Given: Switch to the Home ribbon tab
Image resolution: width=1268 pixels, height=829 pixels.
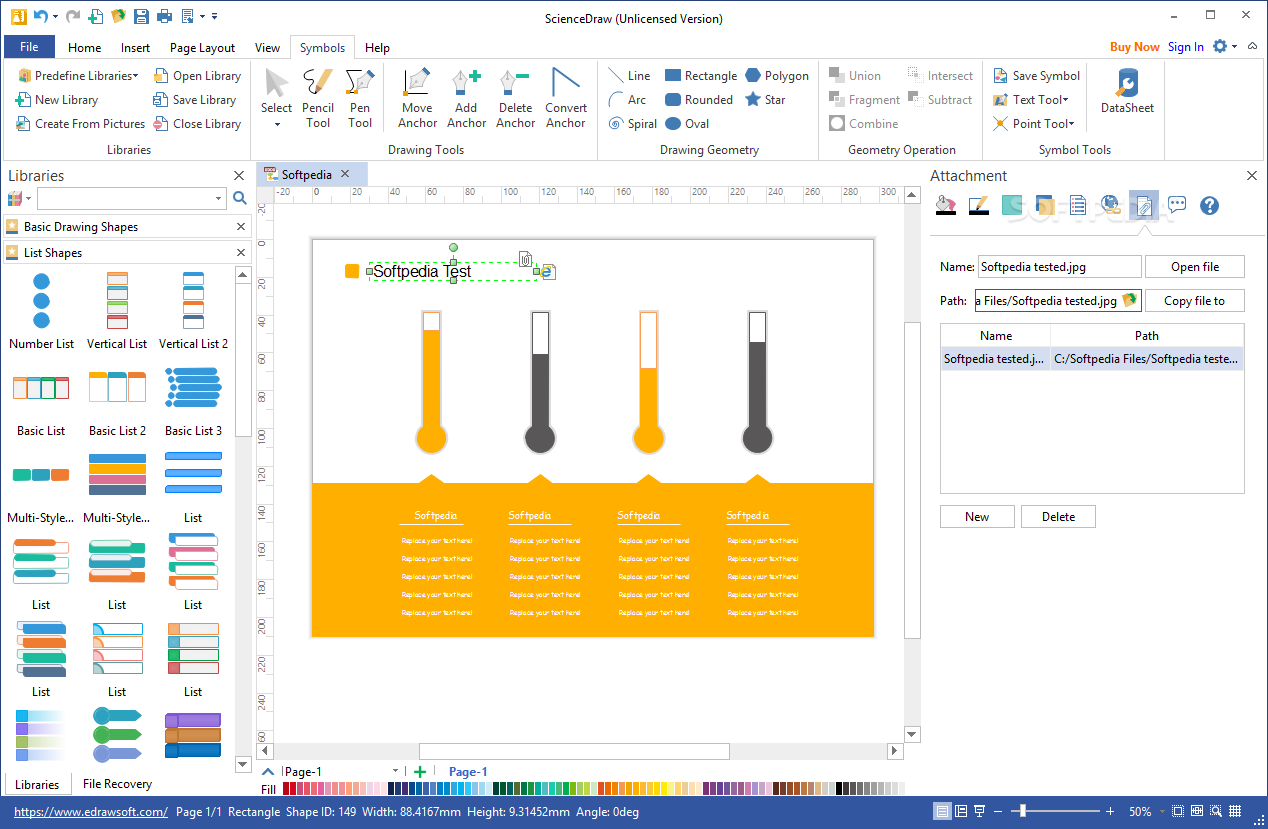Looking at the screenshot, I should [x=84, y=47].
